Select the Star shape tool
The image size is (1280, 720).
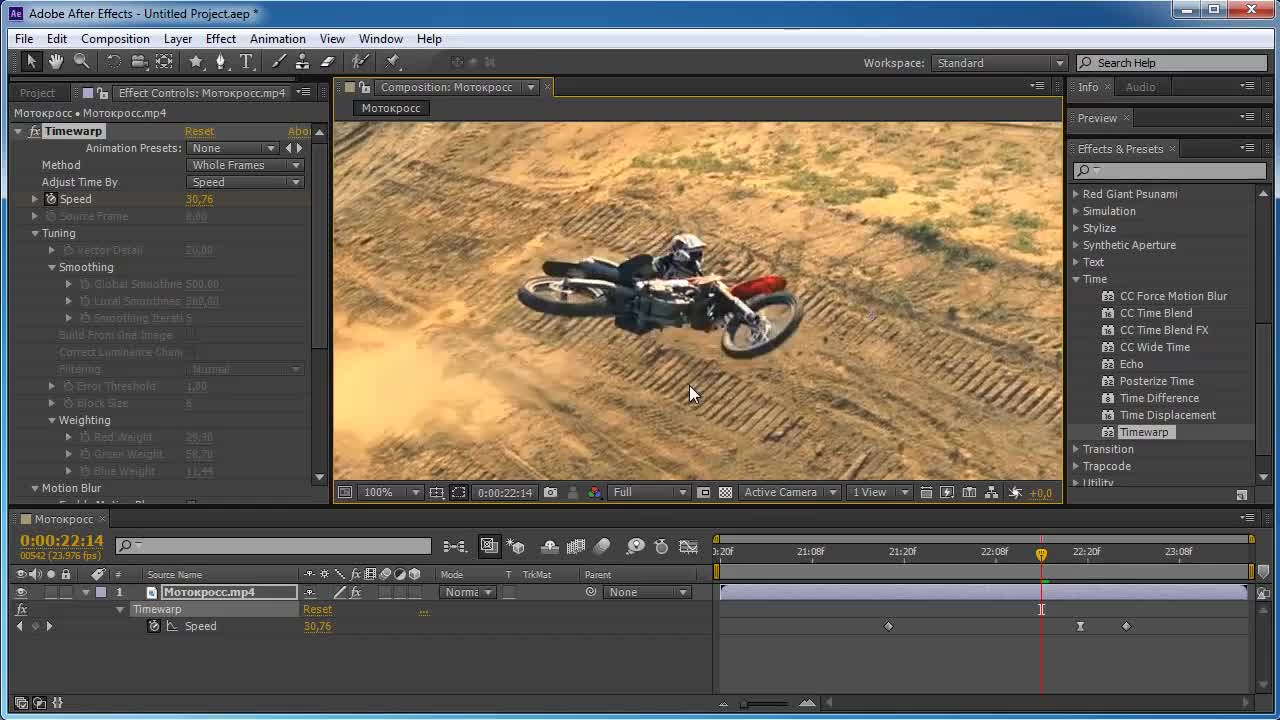tap(196, 62)
